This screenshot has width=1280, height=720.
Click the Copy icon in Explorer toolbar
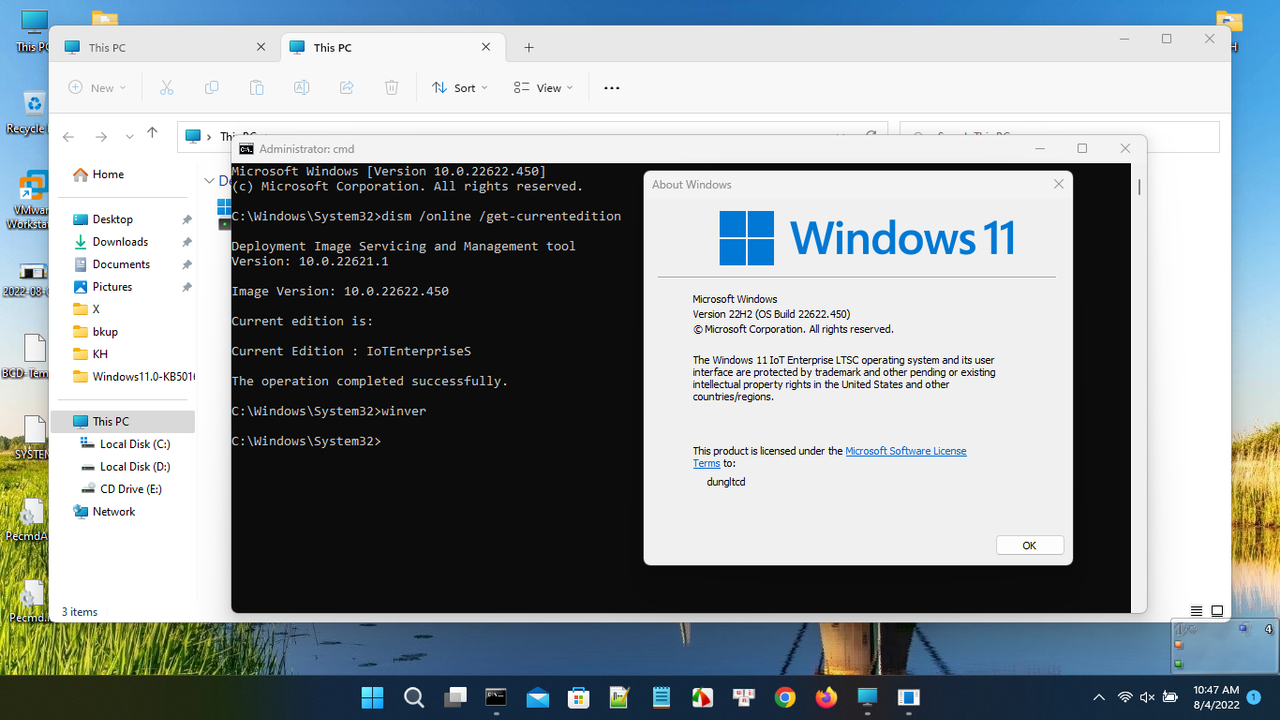212,88
